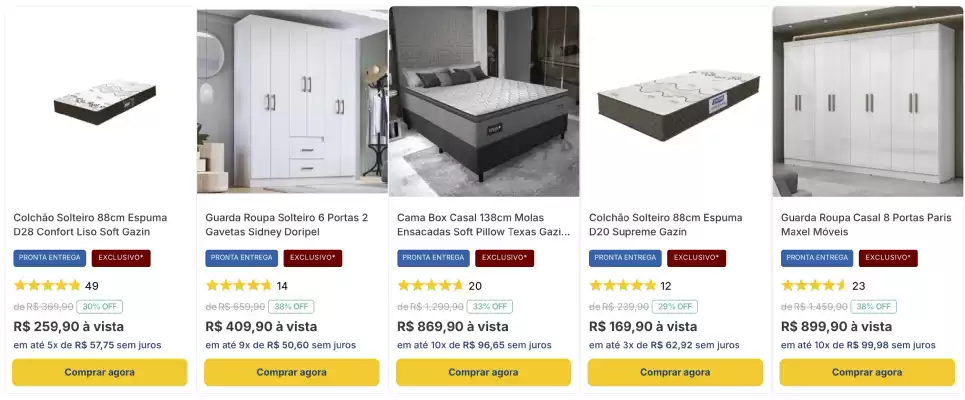Click Comprar agora for the Paris Maxel wardrobe
Screen dimensions: 965x400
(868, 372)
